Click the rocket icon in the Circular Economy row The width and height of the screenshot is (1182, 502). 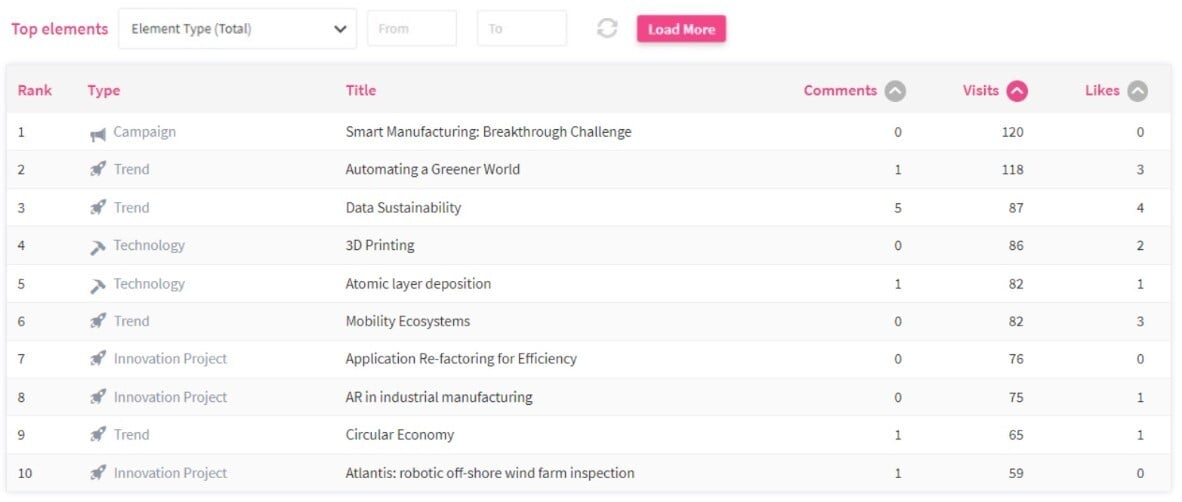97,435
